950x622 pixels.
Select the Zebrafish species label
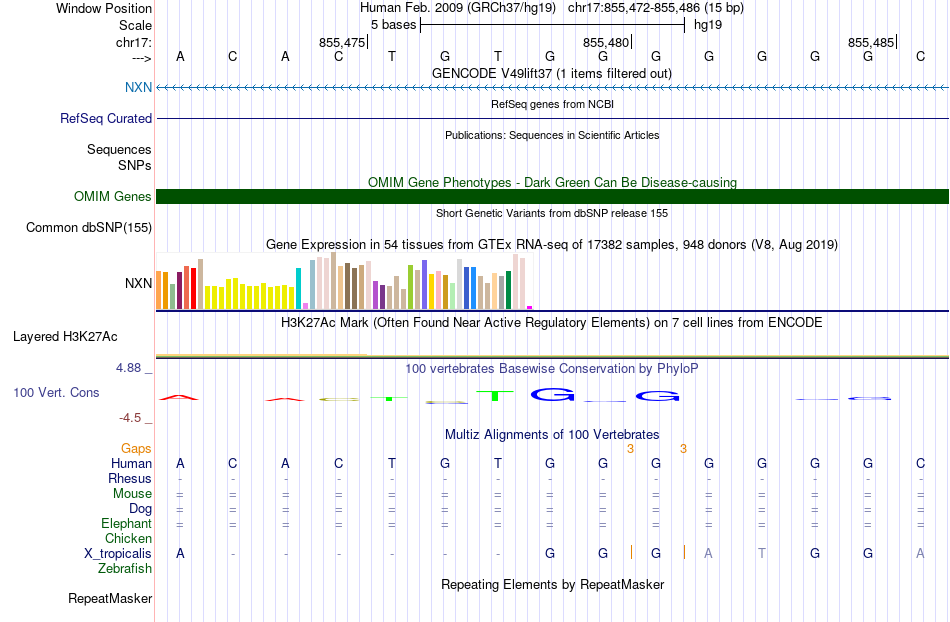coord(125,568)
